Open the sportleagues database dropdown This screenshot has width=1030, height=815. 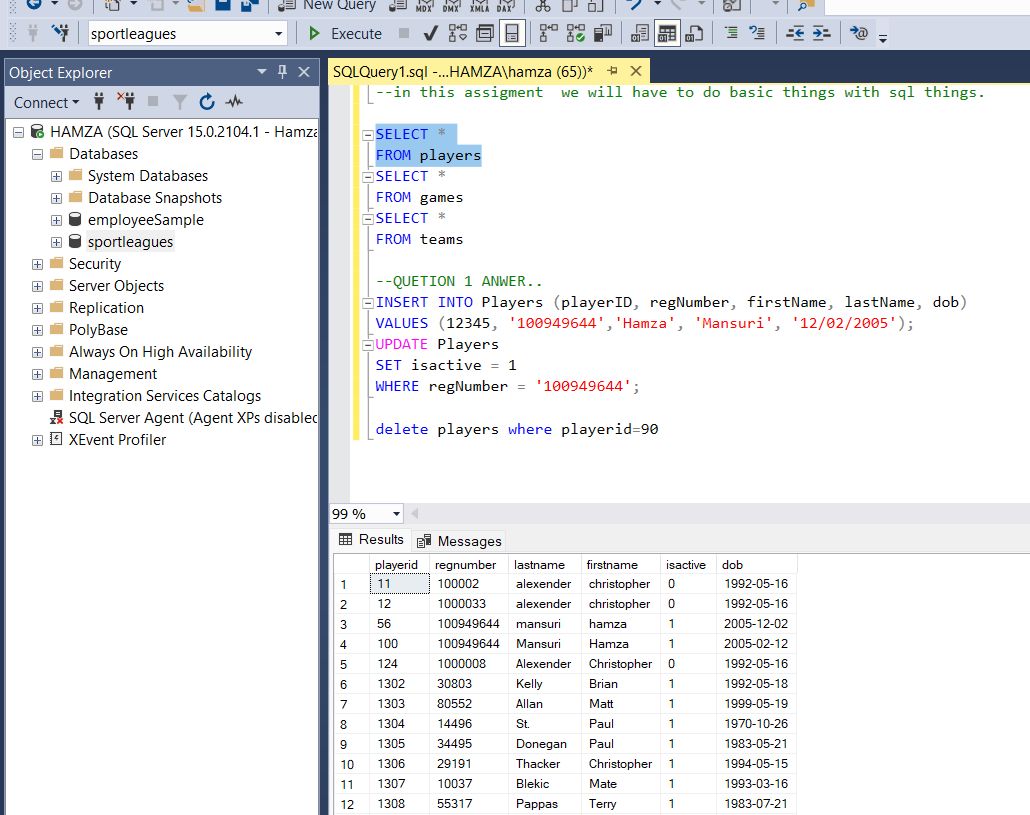pyautogui.click(x=279, y=34)
